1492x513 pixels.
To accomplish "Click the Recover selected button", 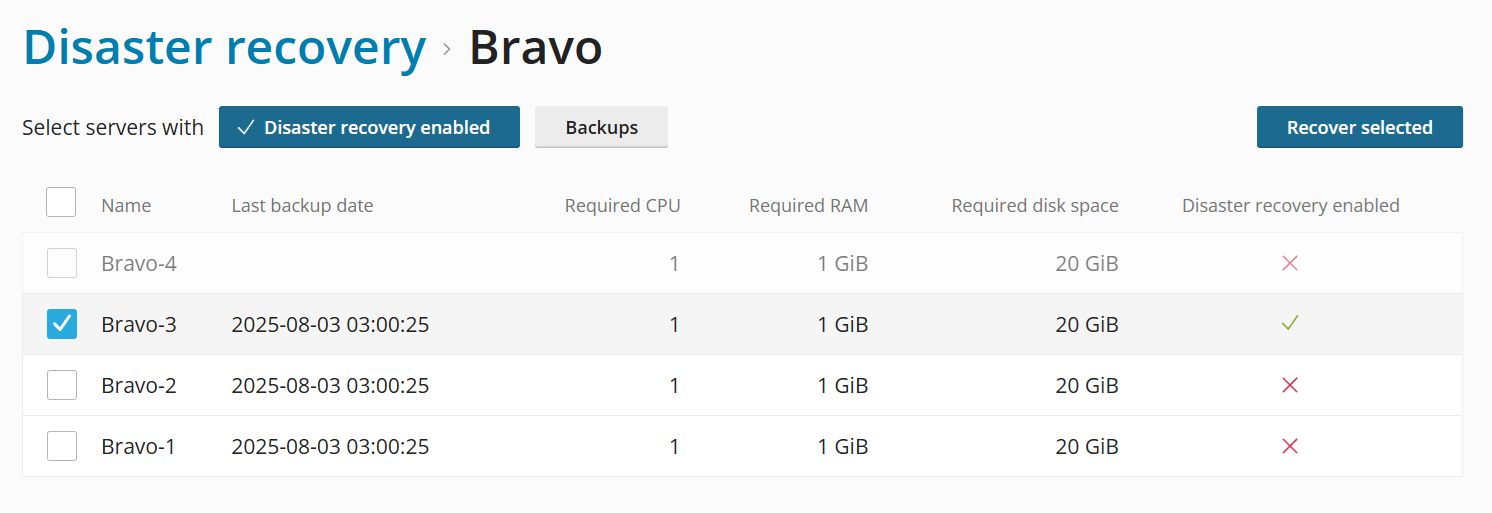I will point(1359,127).
